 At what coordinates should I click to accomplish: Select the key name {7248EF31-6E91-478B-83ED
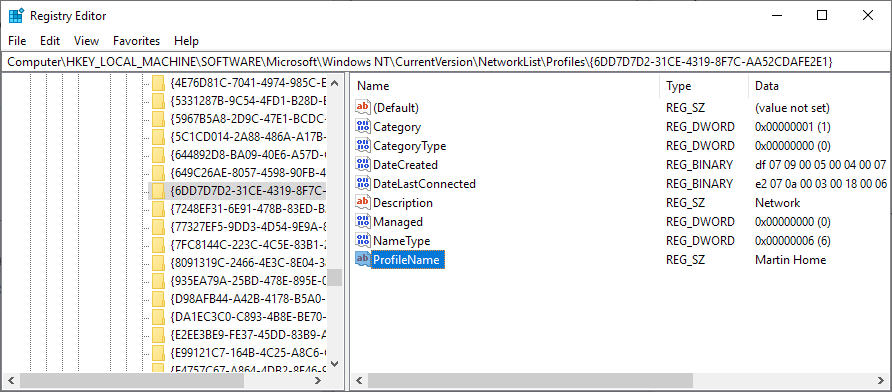[248, 209]
